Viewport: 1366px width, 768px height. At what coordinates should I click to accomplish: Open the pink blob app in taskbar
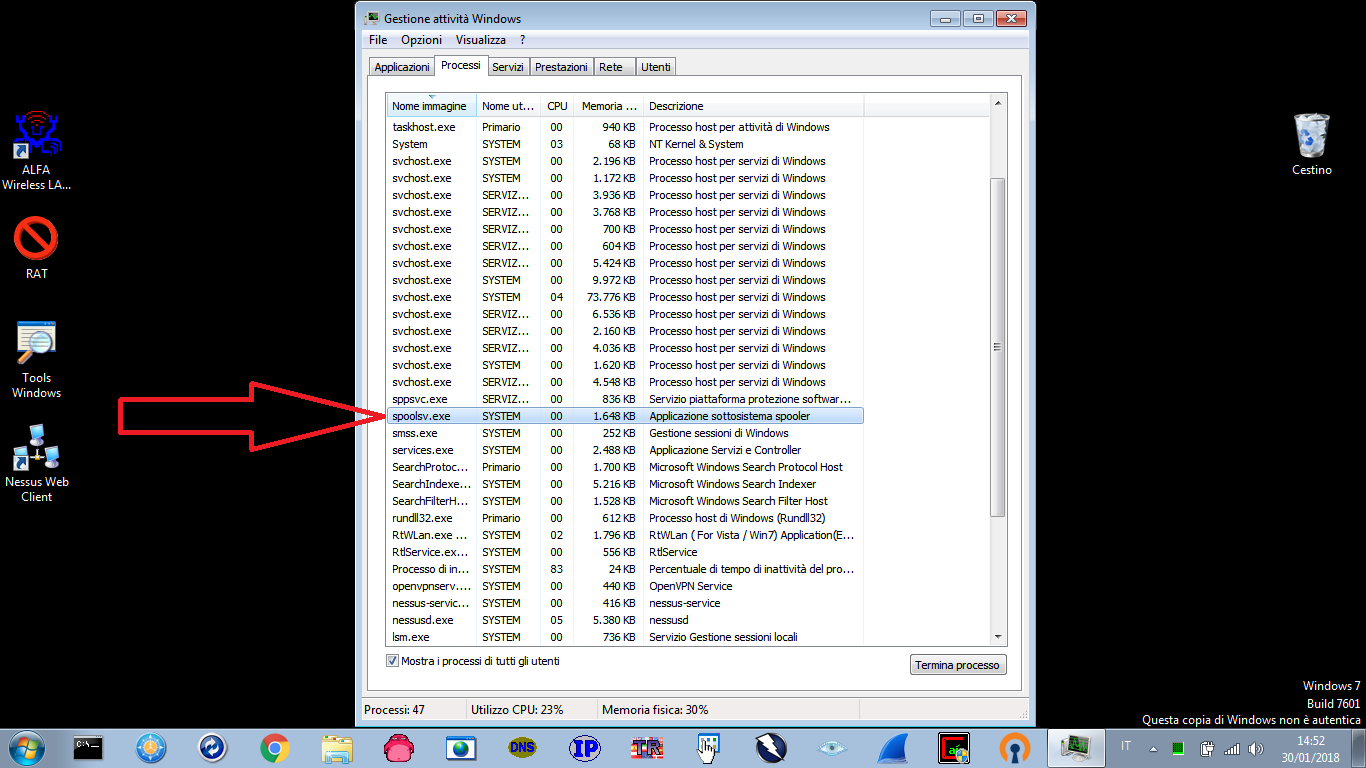[x=399, y=747]
